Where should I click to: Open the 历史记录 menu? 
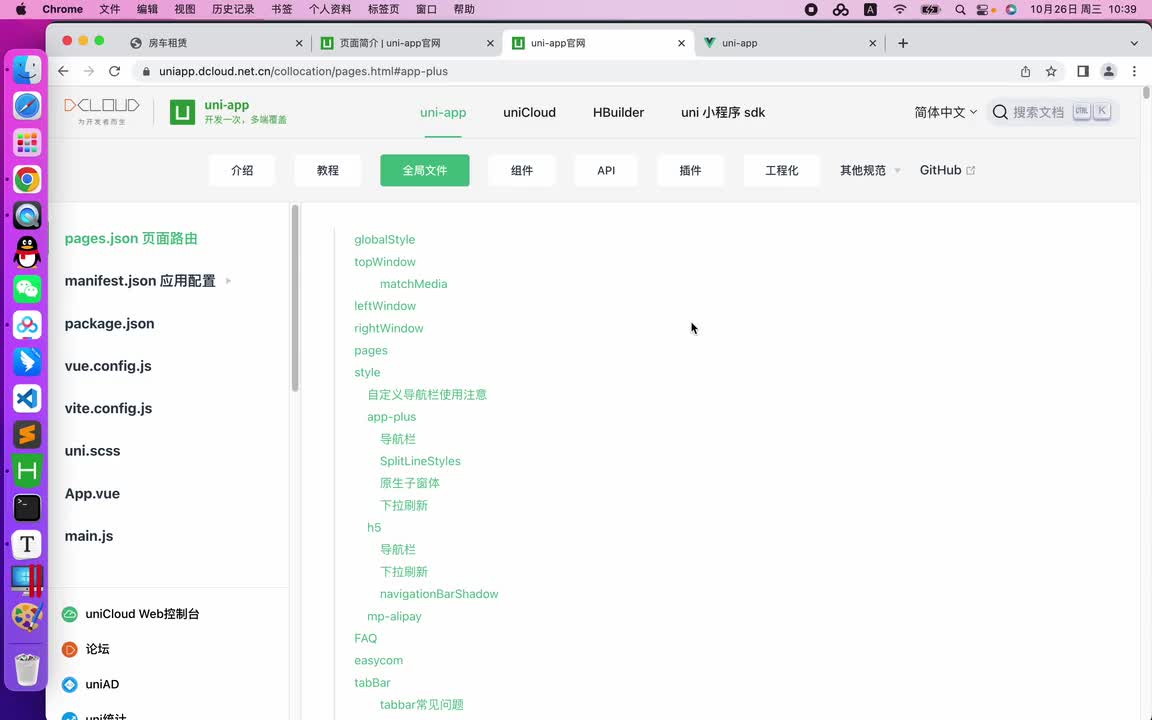pyautogui.click(x=233, y=10)
